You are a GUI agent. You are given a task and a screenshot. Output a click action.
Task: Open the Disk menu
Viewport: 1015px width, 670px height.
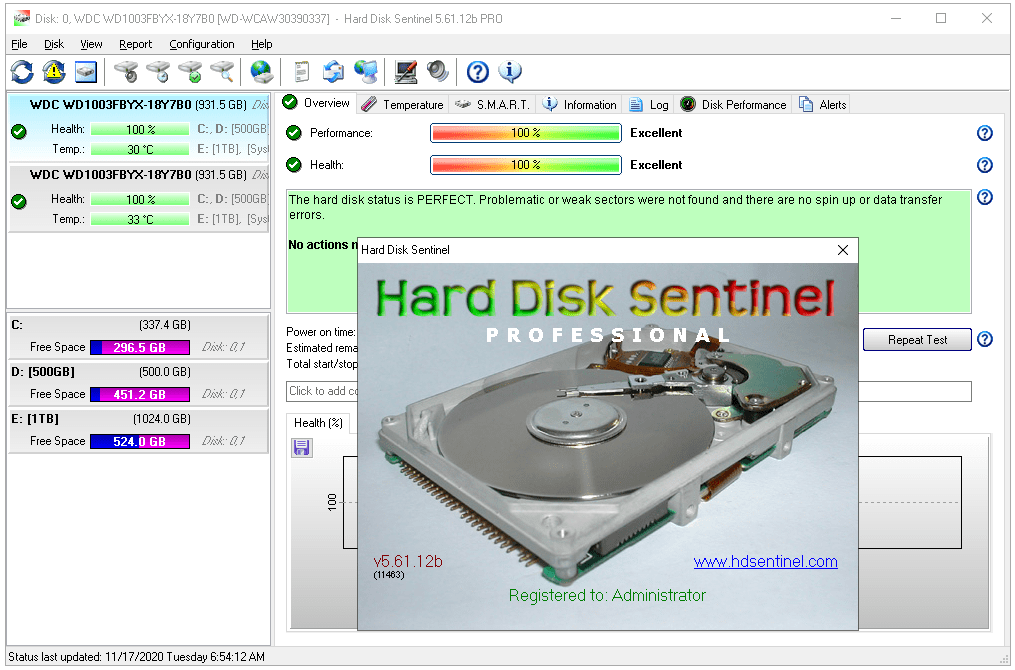point(54,44)
